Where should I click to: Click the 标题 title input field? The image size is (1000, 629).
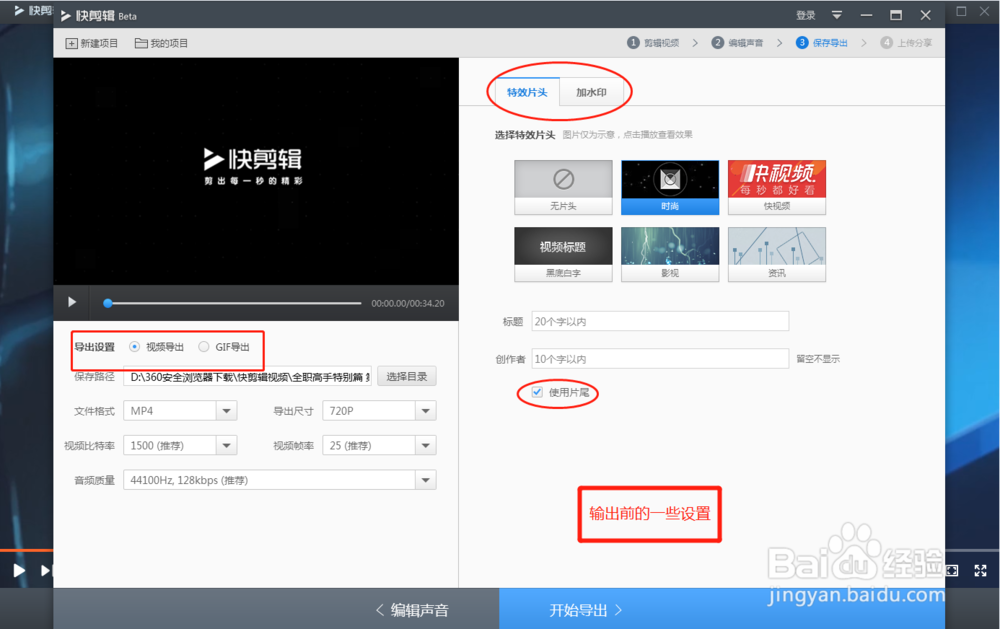(x=660, y=321)
